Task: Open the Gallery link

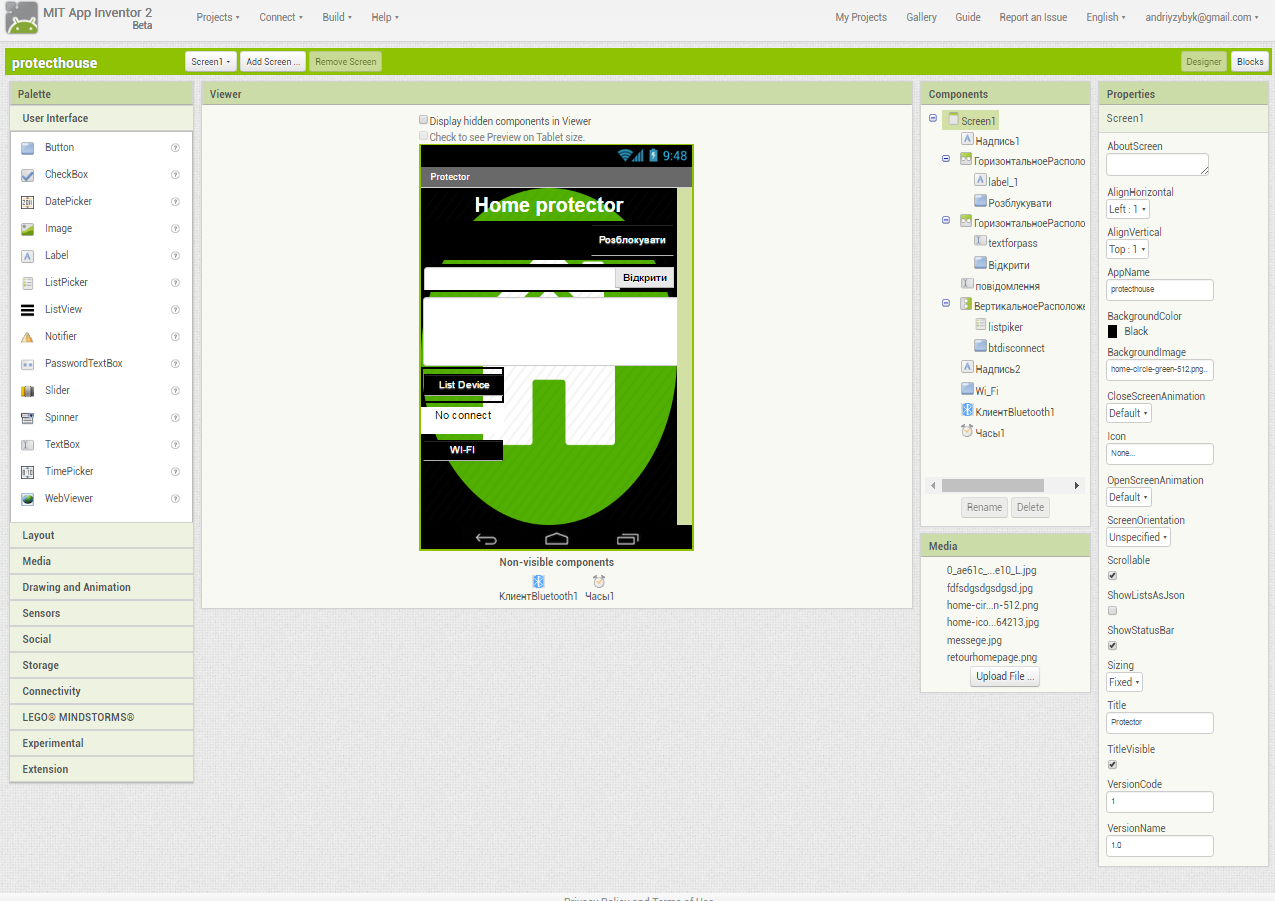Action: point(922,17)
